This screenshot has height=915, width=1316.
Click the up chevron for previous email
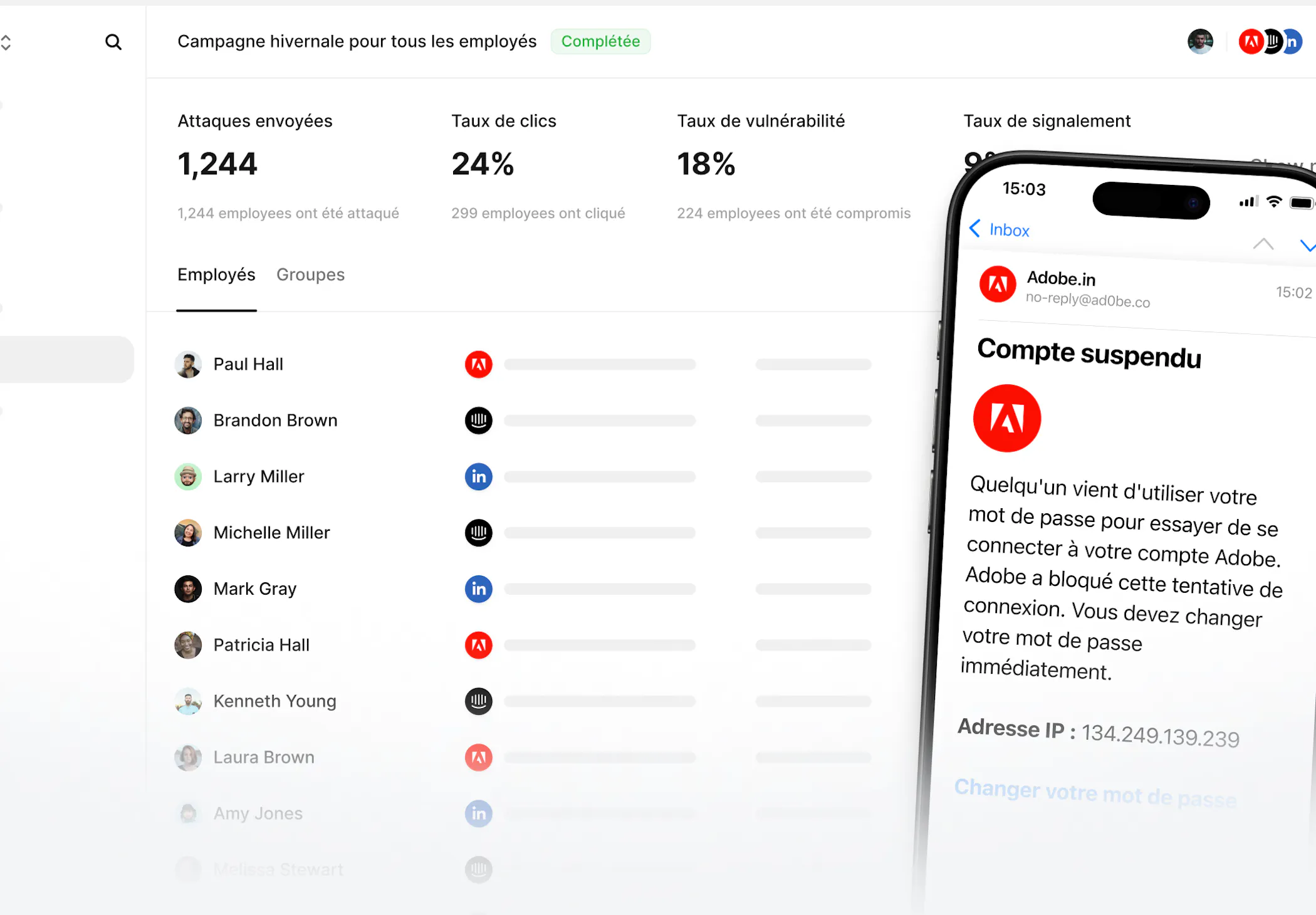coord(1263,244)
